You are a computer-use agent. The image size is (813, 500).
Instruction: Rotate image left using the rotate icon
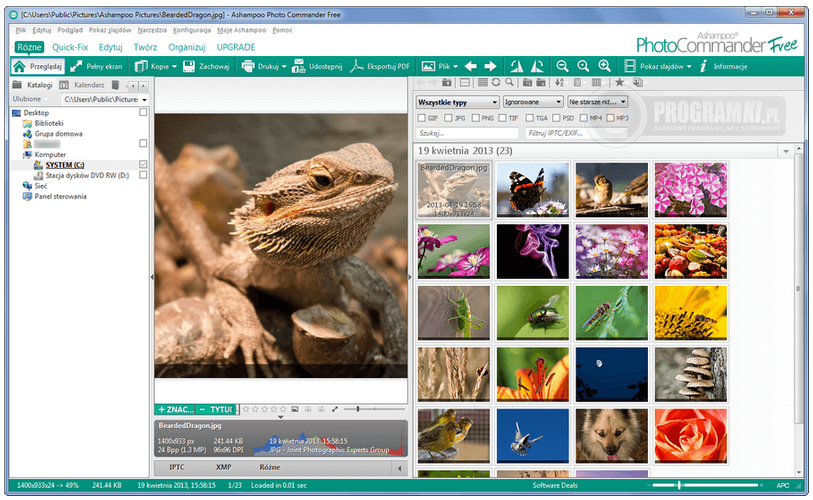point(516,66)
